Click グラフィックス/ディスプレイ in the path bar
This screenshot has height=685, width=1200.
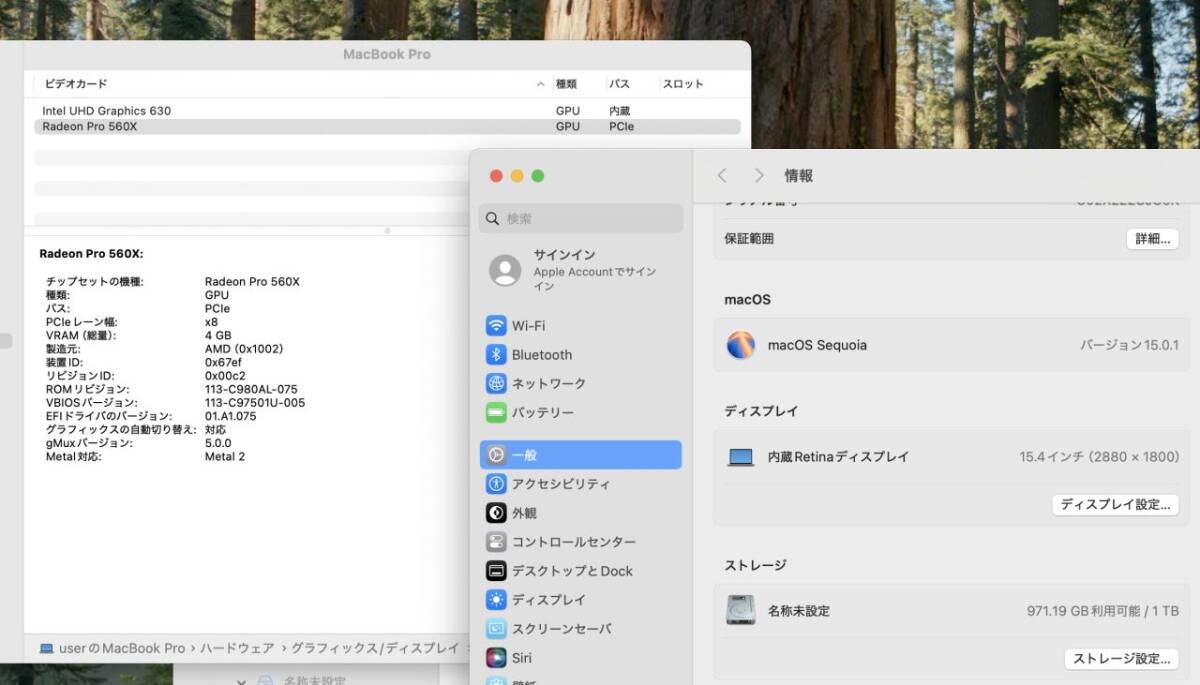(x=375, y=648)
